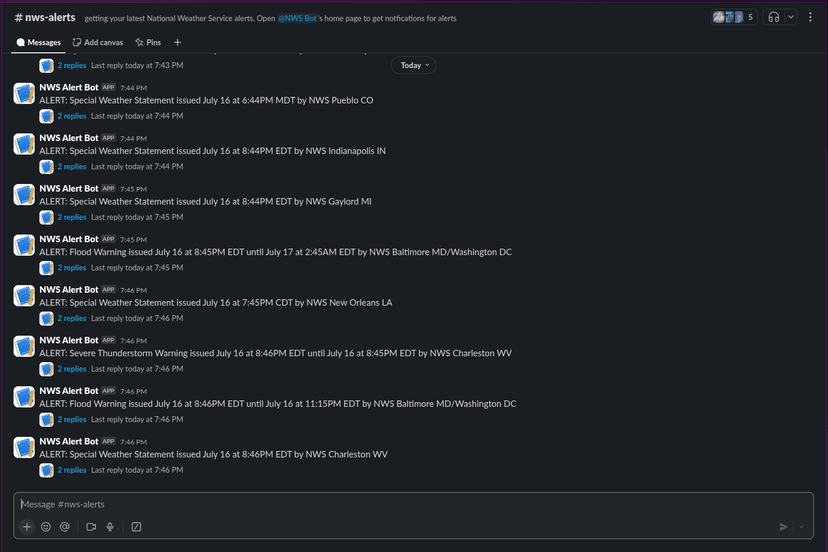Open huddle options dropdown arrow
The height and width of the screenshot is (552, 828).
pos(791,17)
